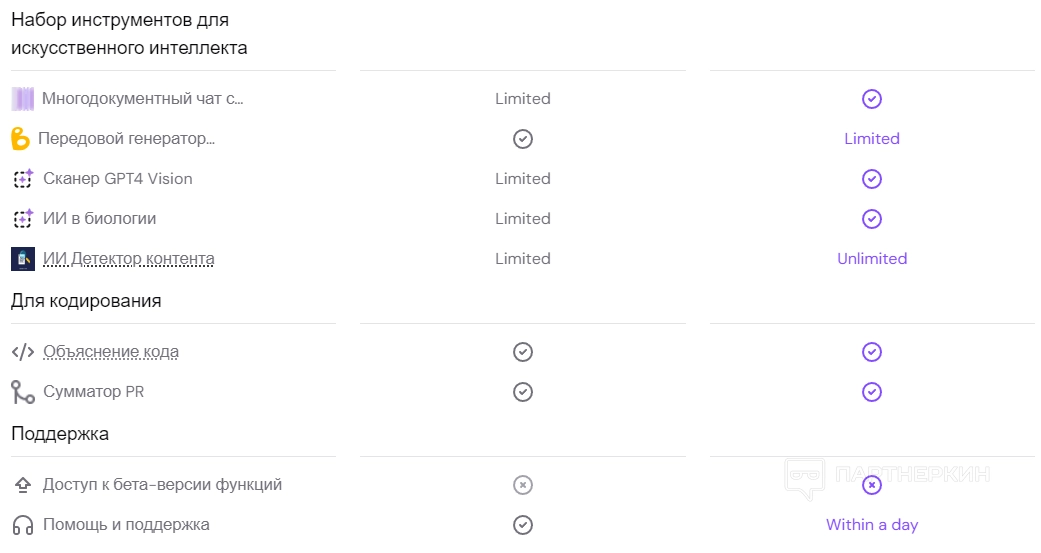Click the code explanation brackets icon
This screenshot has width=1041, height=553.
pos(23,352)
